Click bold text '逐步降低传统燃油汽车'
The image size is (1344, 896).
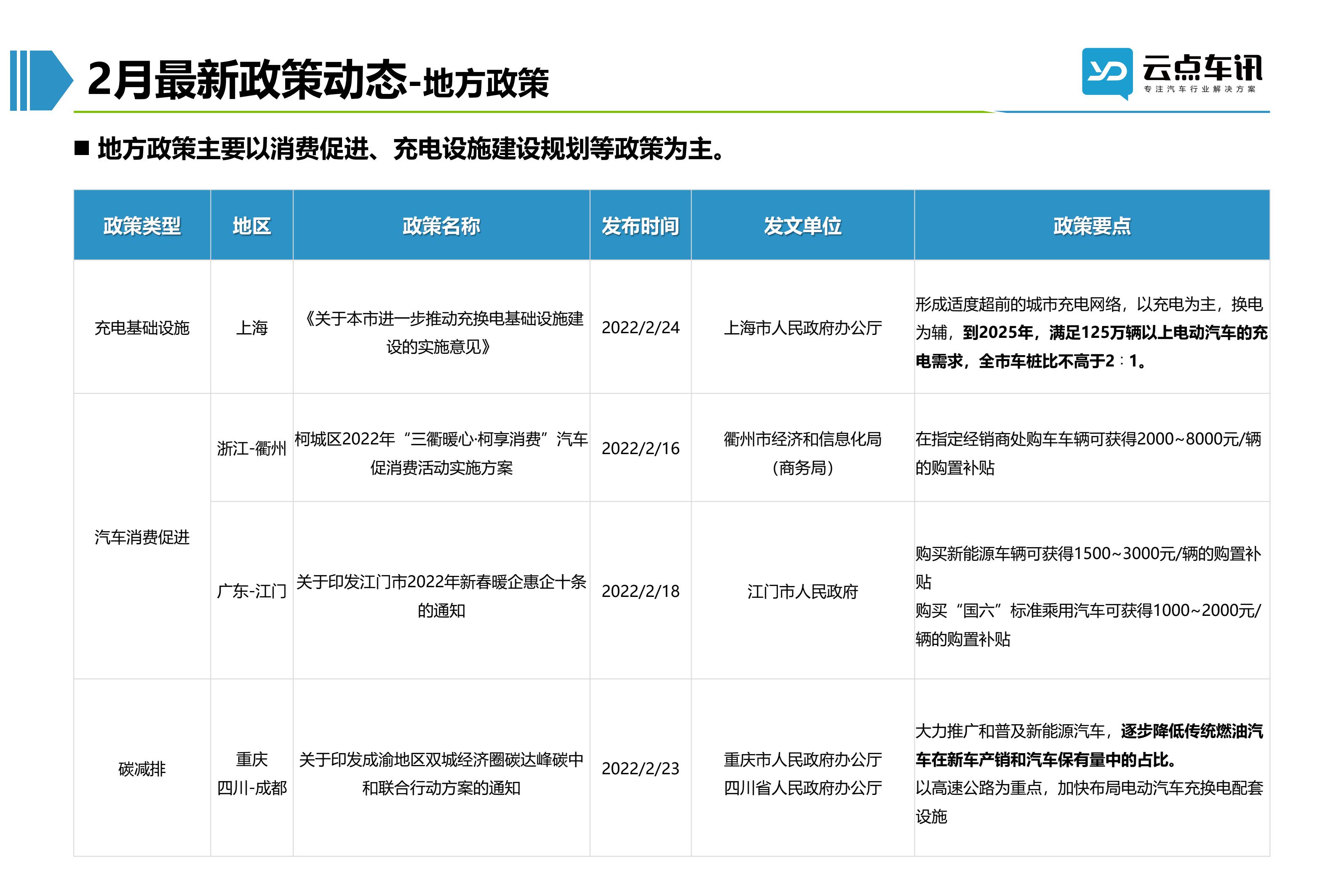[x=1192, y=731]
